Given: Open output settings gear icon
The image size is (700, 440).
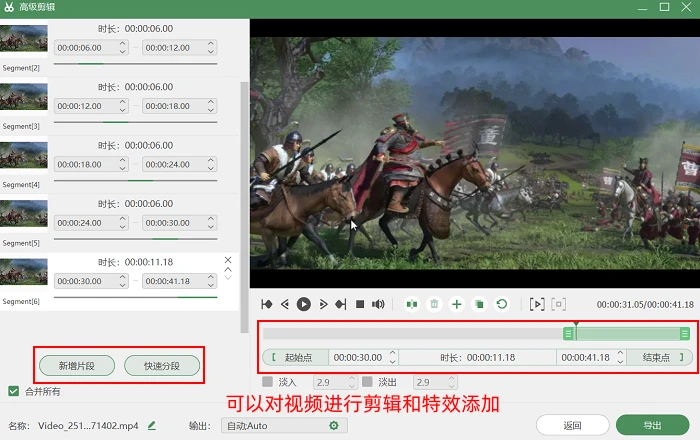Looking at the screenshot, I should click(x=333, y=426).
